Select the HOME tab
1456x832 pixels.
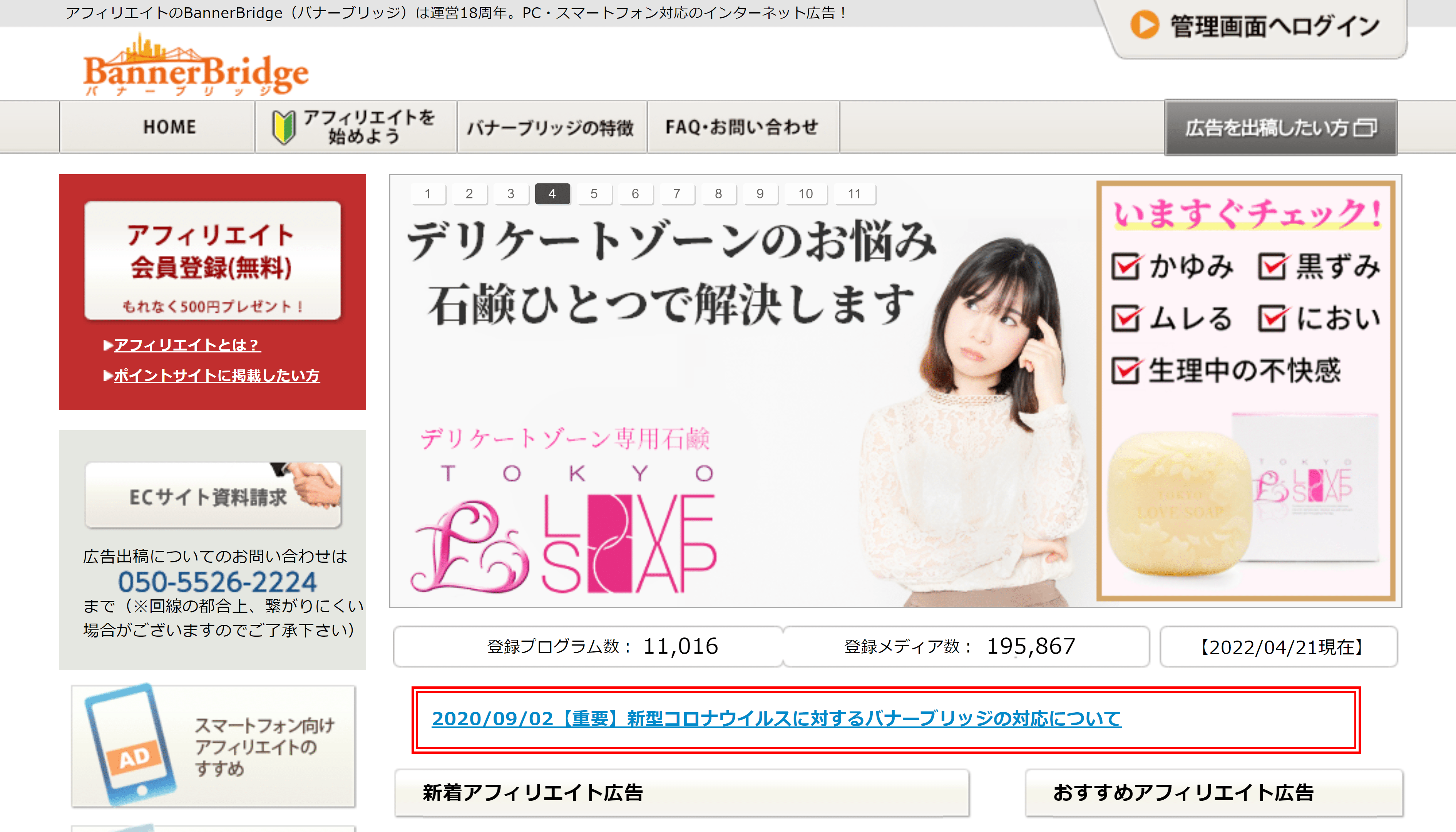(169, 127)
